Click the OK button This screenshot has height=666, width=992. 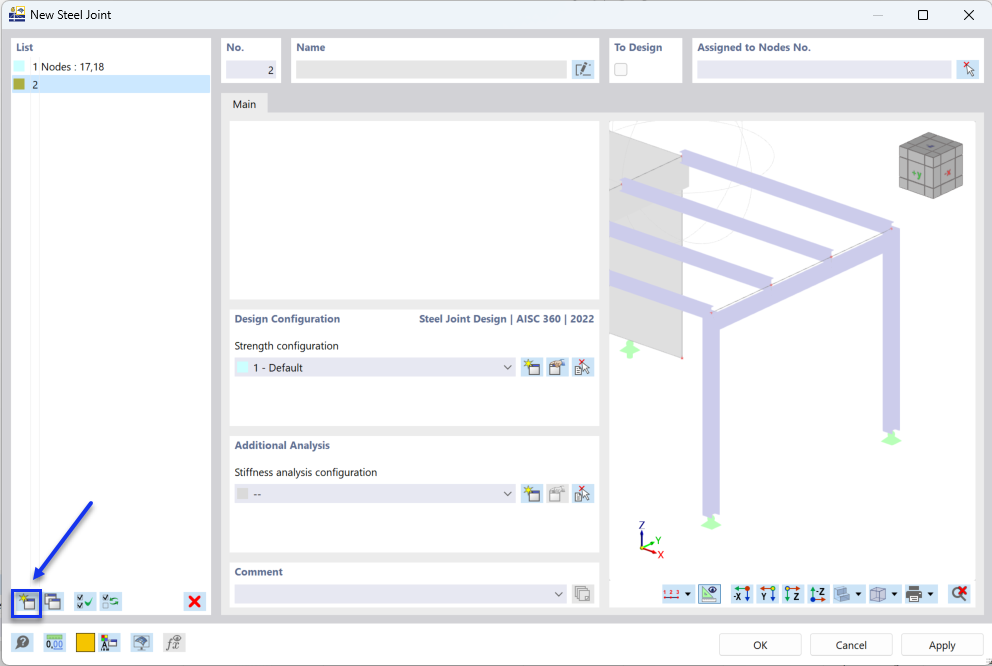point(760,645)
